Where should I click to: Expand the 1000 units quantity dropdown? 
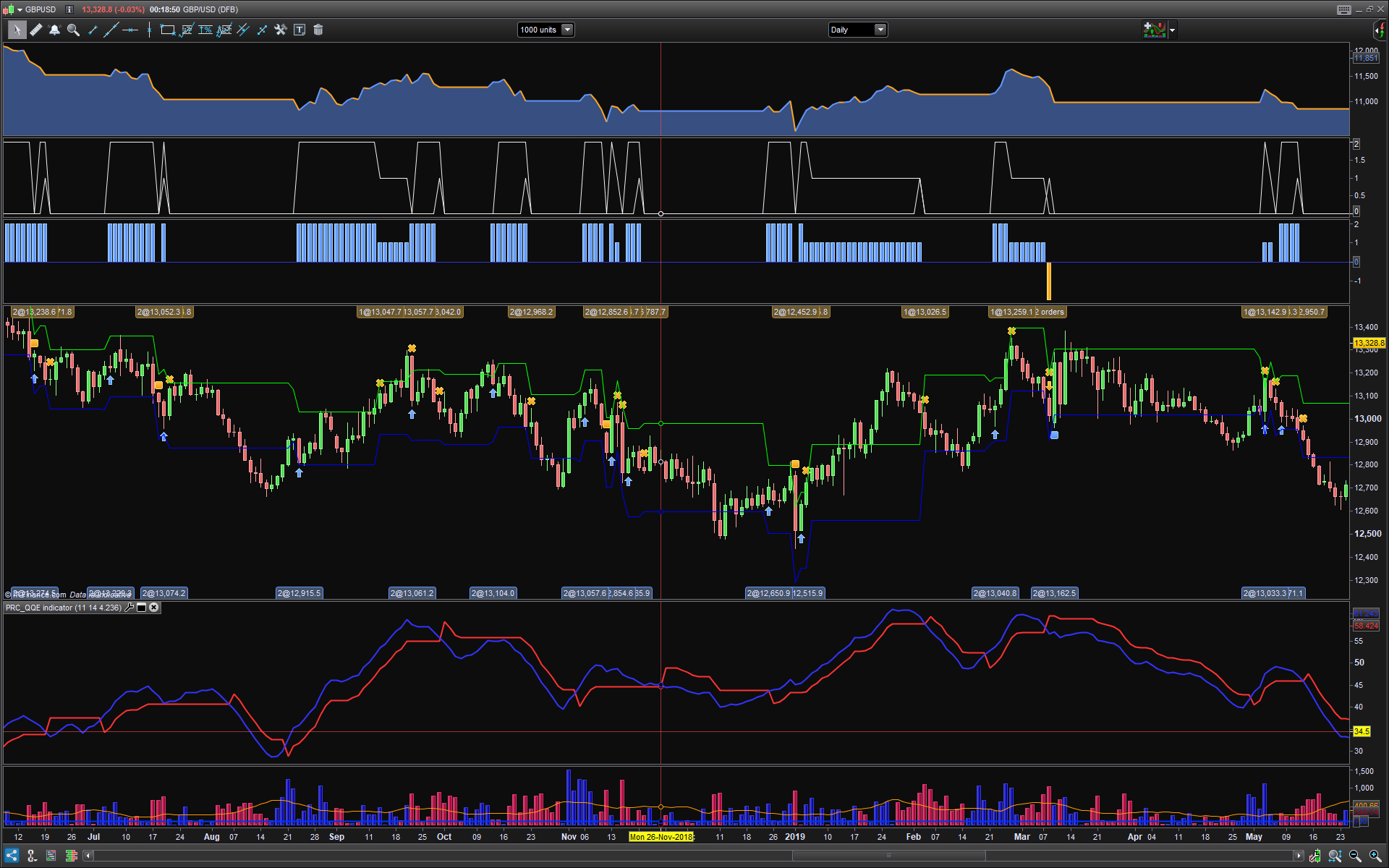[x=568, y=30]
